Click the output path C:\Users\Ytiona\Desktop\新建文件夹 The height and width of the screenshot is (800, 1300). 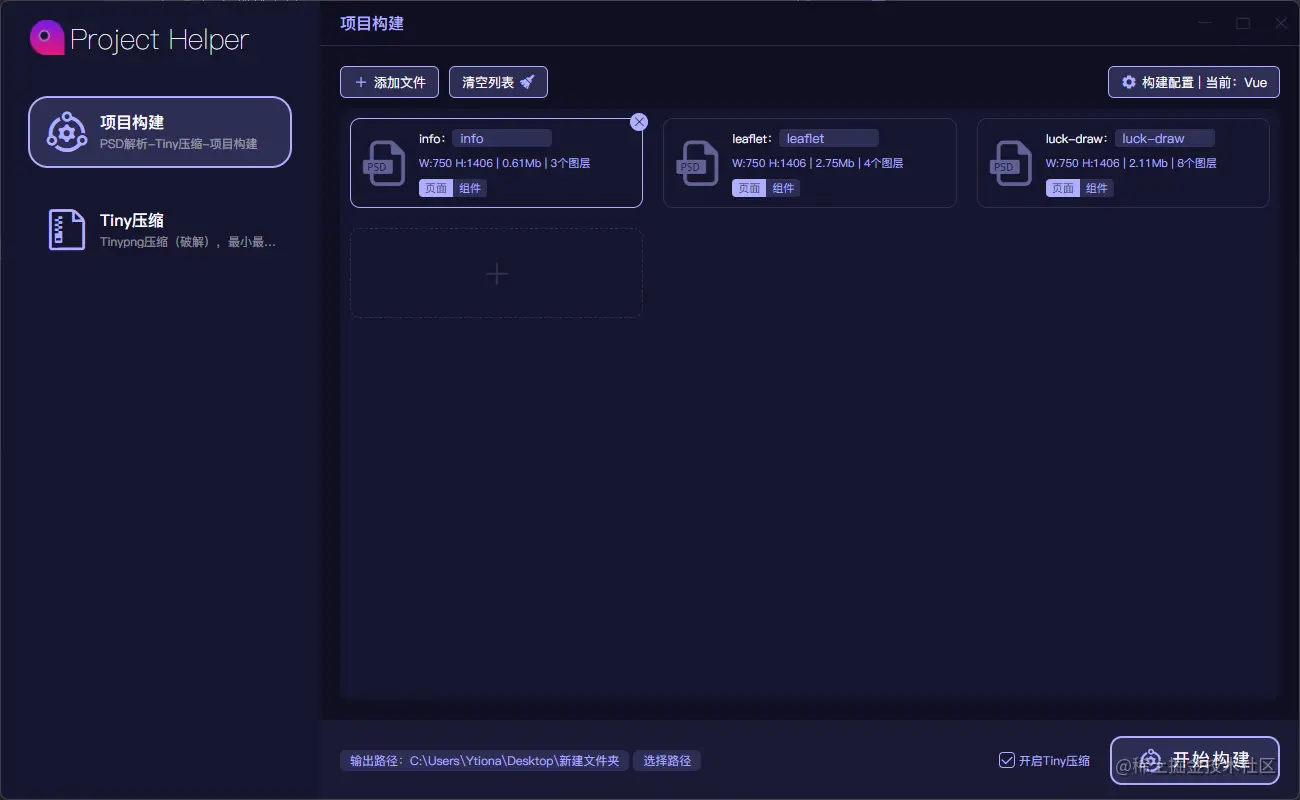pyautogui.click(x=485, y=761)
